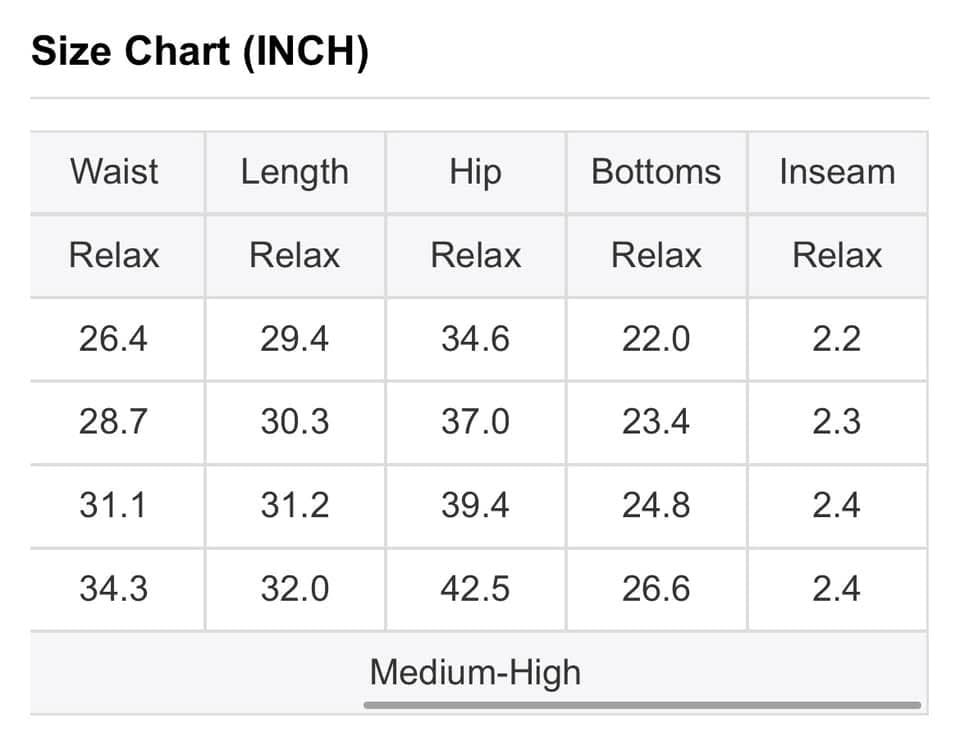Image resolution: width=960 pixels, height=736 pixels.
Task: Click the inseam value 2.3
Action: (837, 422)
